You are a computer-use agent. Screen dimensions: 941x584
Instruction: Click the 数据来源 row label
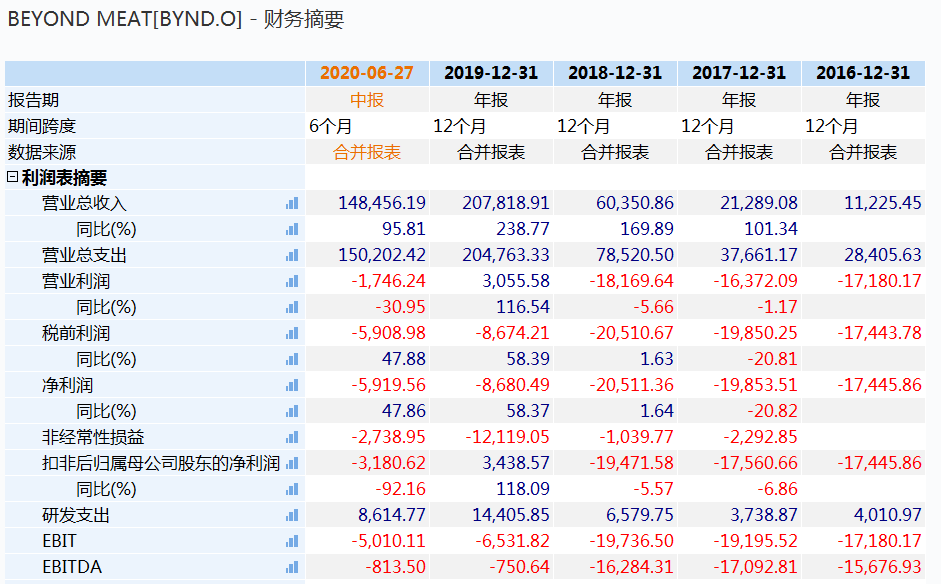click(41, 152)
